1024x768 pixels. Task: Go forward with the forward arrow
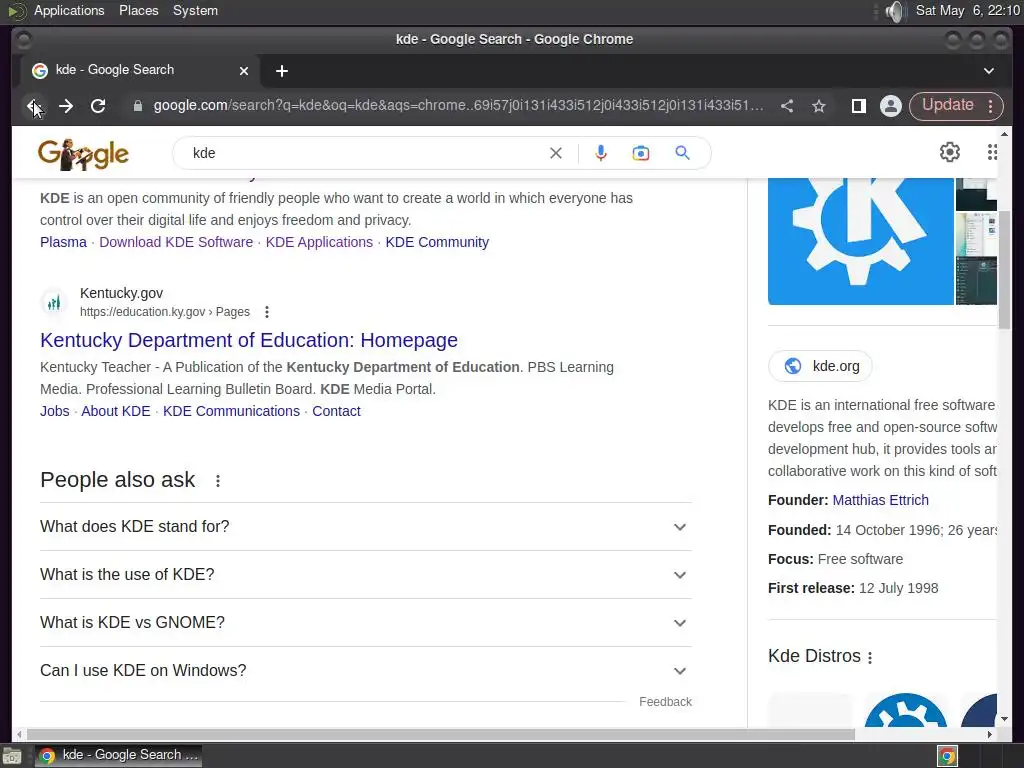point(66,106)
